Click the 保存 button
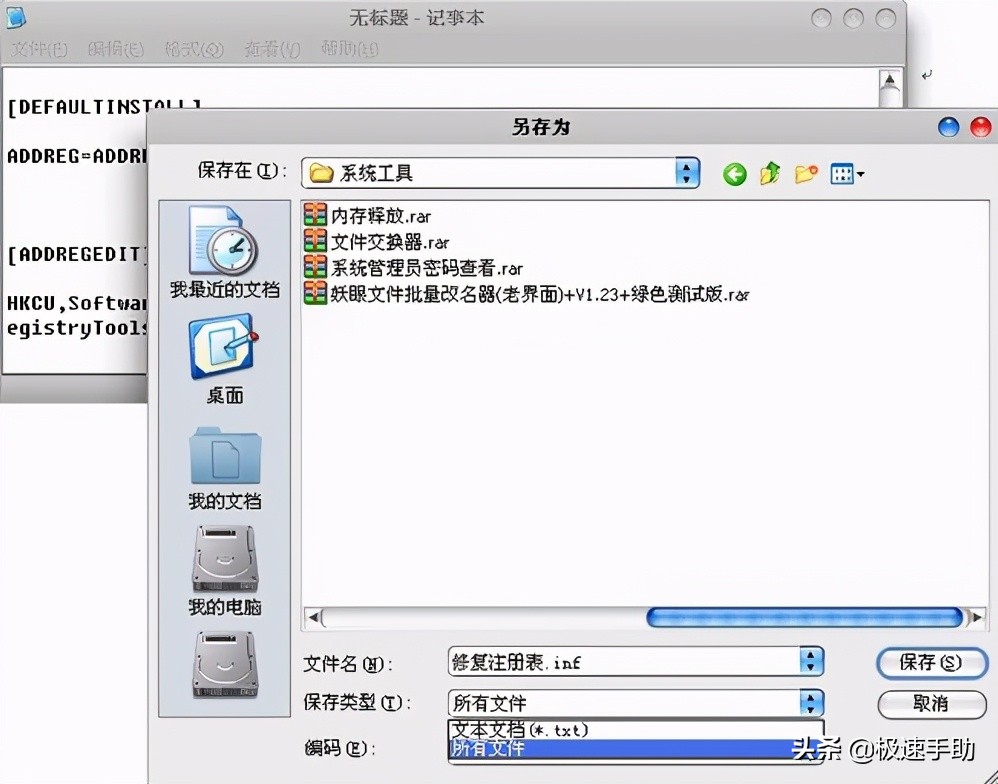998x784 pixels. point(931,663)
